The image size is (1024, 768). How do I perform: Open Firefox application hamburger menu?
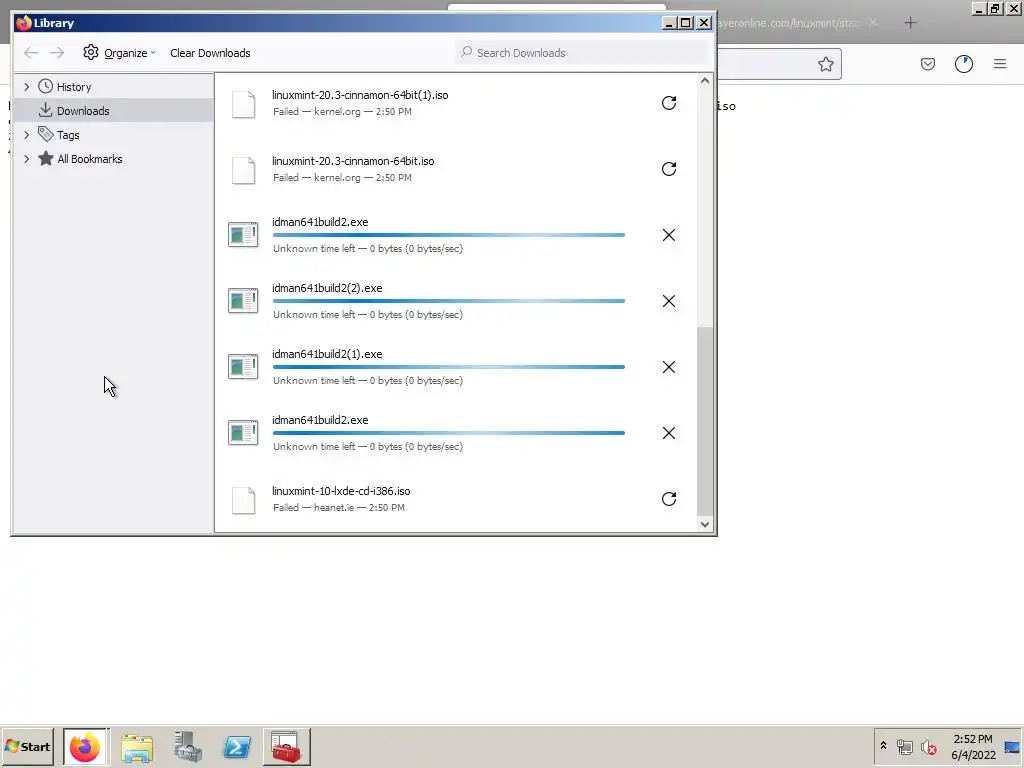1000,64
